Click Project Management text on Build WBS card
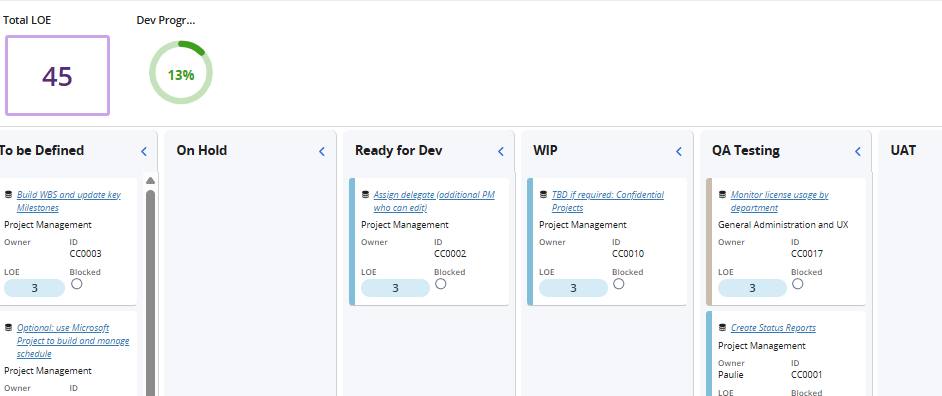Viewport: 942px width, 396px height. (x=48, y=225)
